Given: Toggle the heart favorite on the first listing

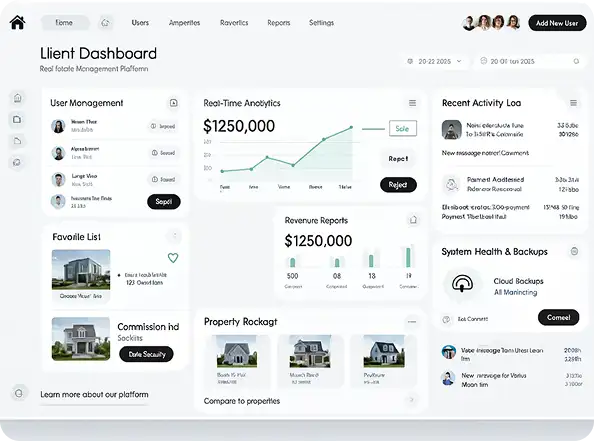Looking at the screenshot, I should pos(173,258).
